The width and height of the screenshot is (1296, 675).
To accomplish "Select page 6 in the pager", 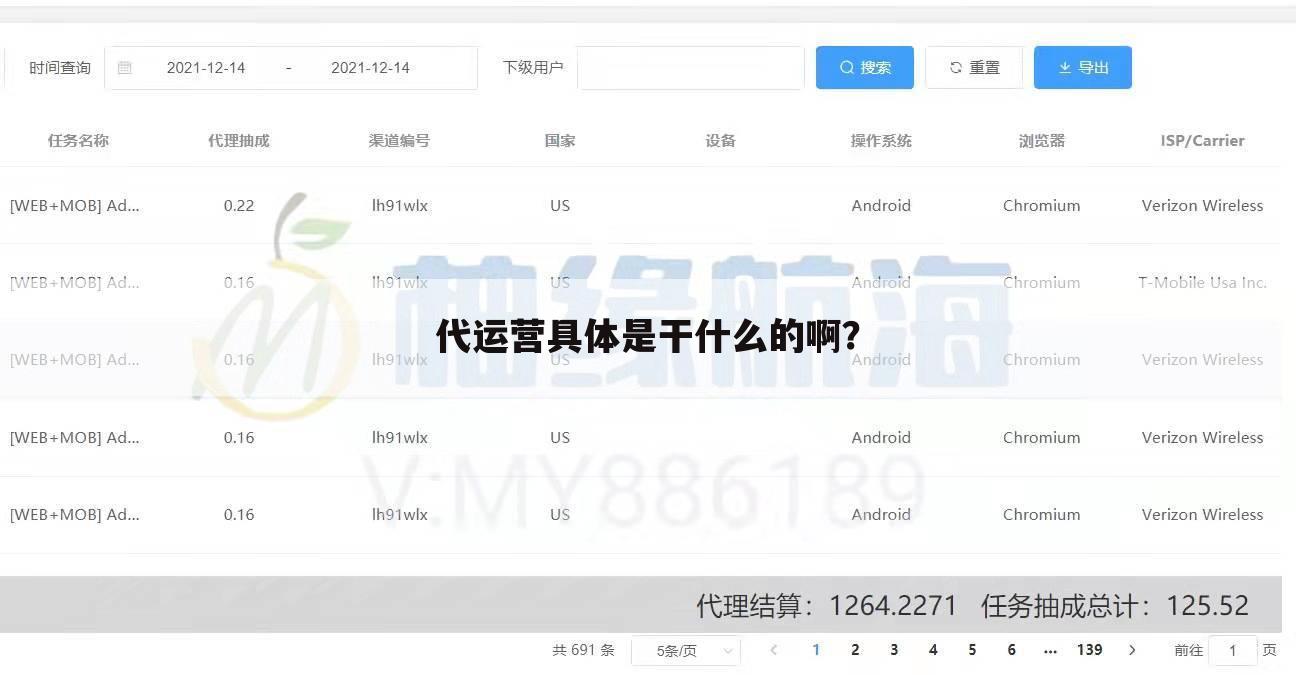I will point(1011,650).
